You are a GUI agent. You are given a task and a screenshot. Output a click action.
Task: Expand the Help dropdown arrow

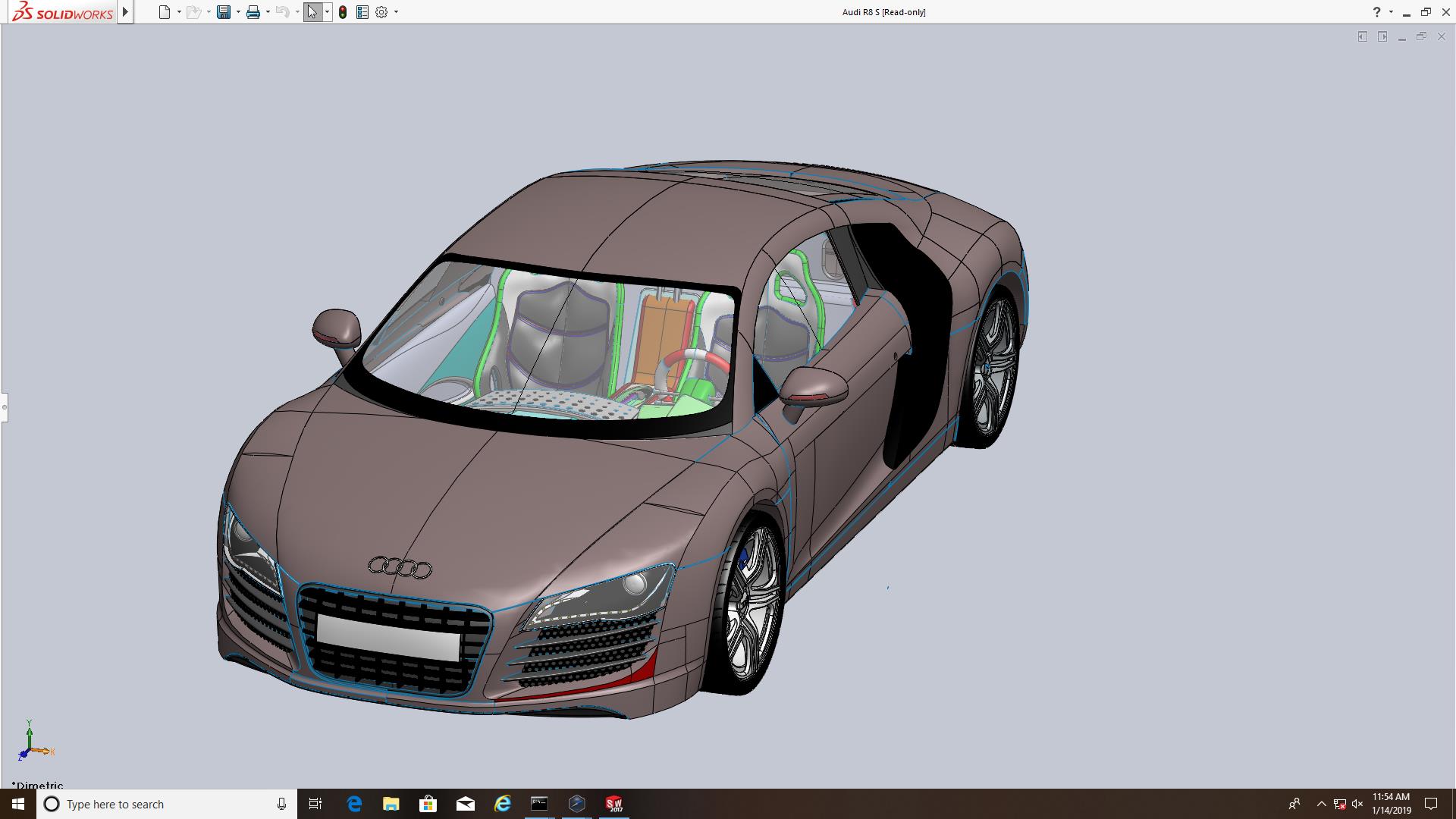click(1391, 12)
